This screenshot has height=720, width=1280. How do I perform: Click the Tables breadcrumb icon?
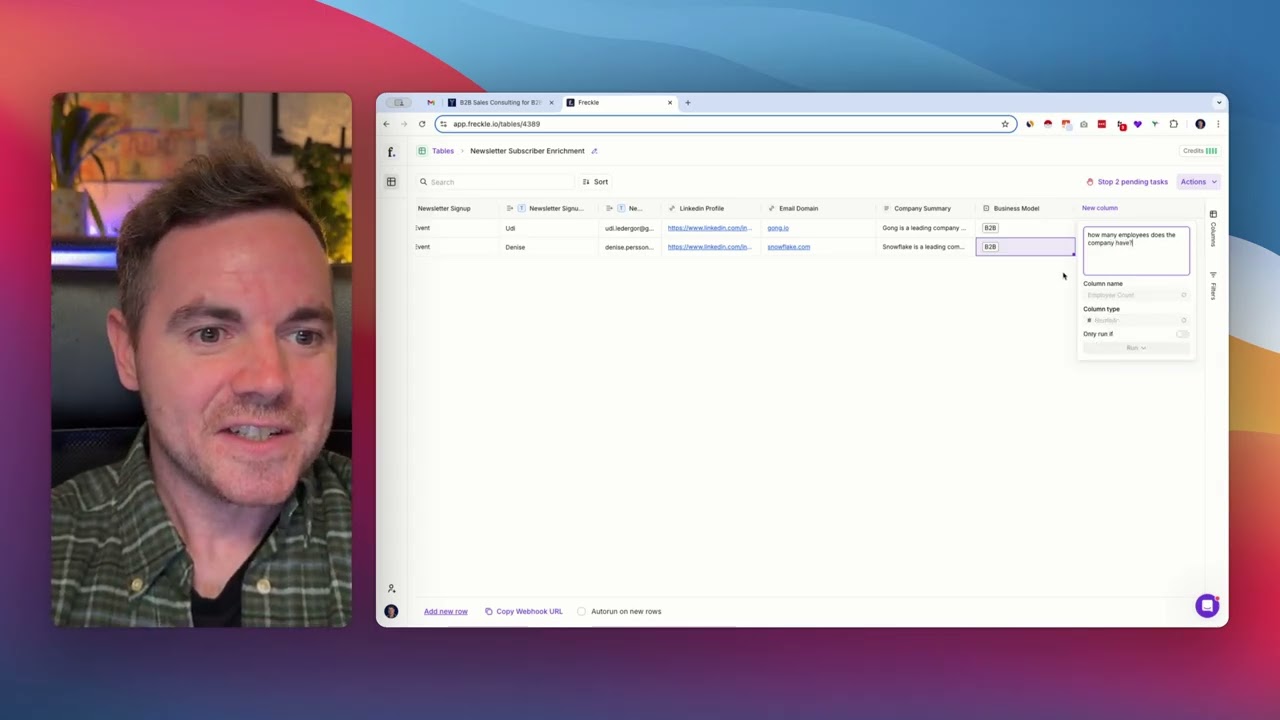pos(422,151)
